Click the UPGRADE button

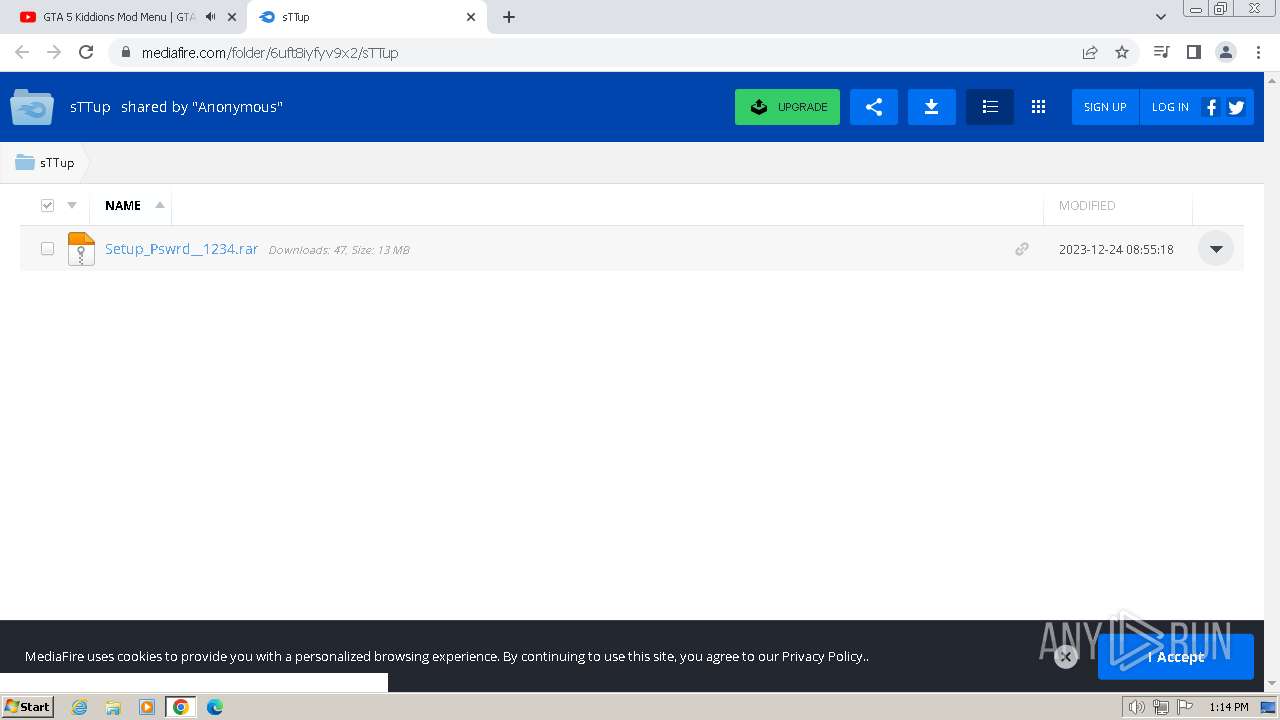(x=787, y=107)
